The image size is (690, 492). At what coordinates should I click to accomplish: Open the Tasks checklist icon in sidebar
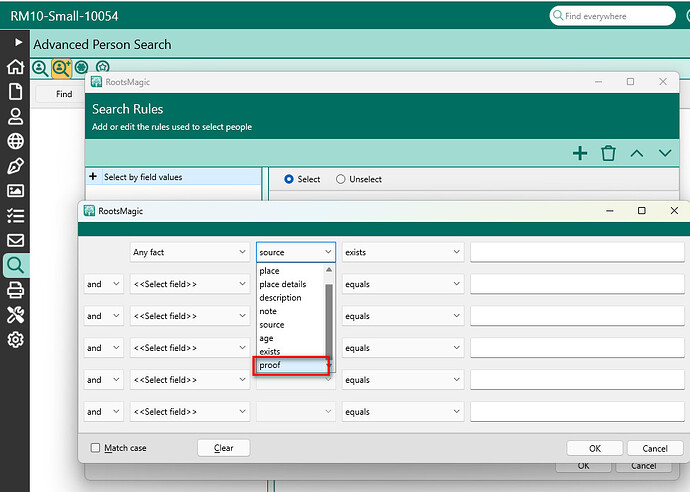[x=15, y=215]
